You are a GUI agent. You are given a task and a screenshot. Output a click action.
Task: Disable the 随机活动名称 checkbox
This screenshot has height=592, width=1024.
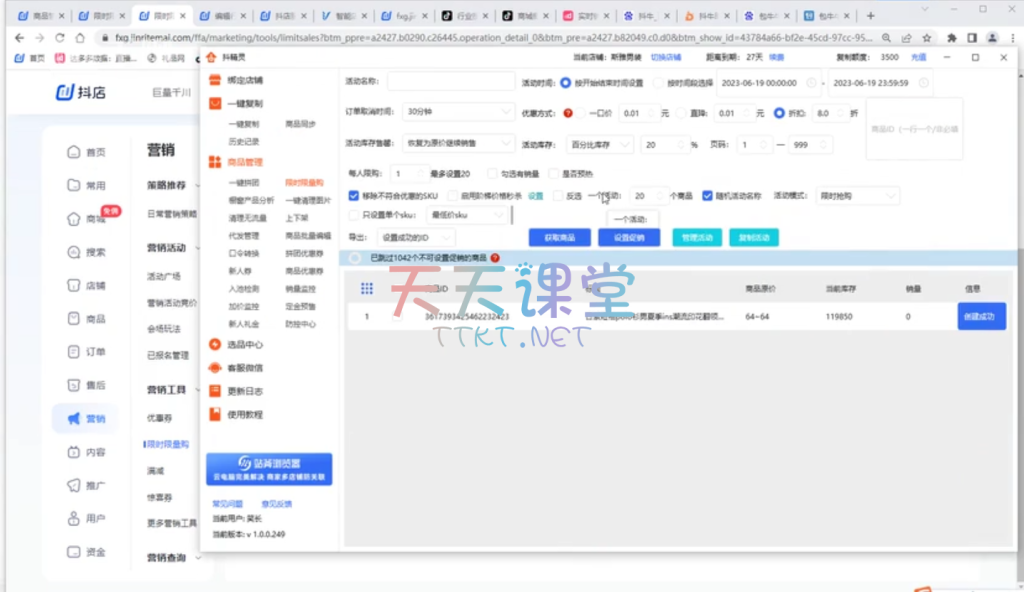point(708,196)
